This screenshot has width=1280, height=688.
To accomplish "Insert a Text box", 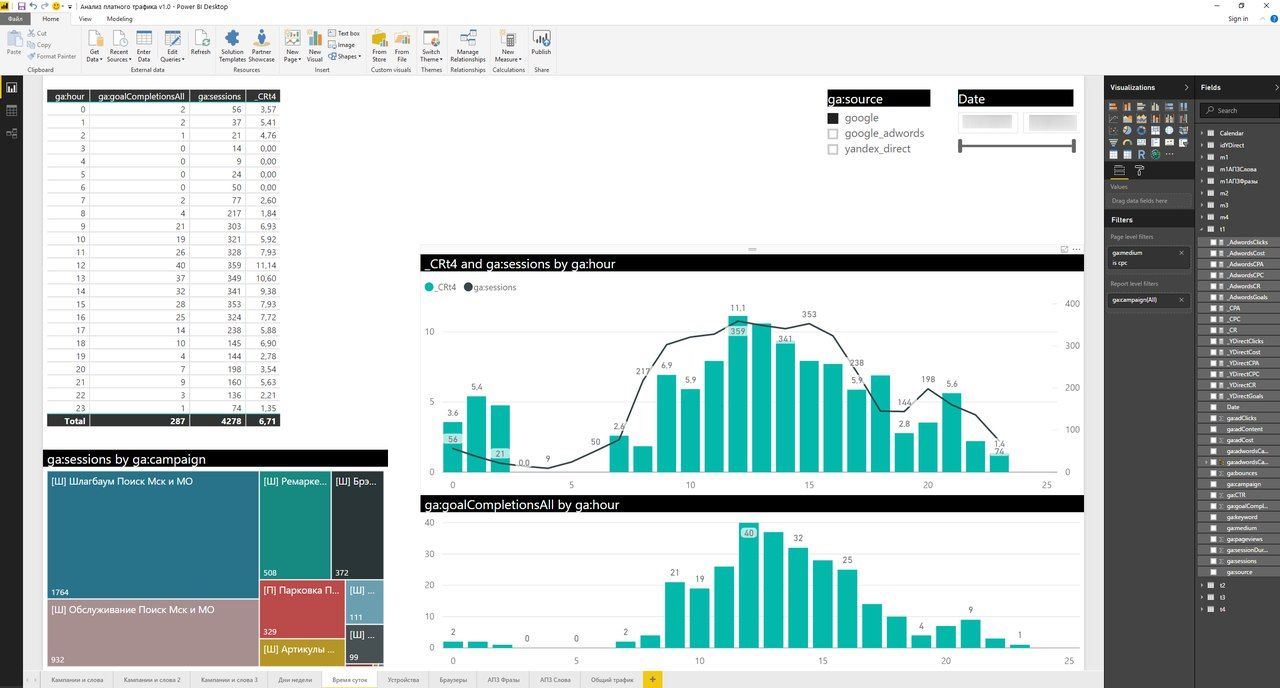I will [344, 33].
